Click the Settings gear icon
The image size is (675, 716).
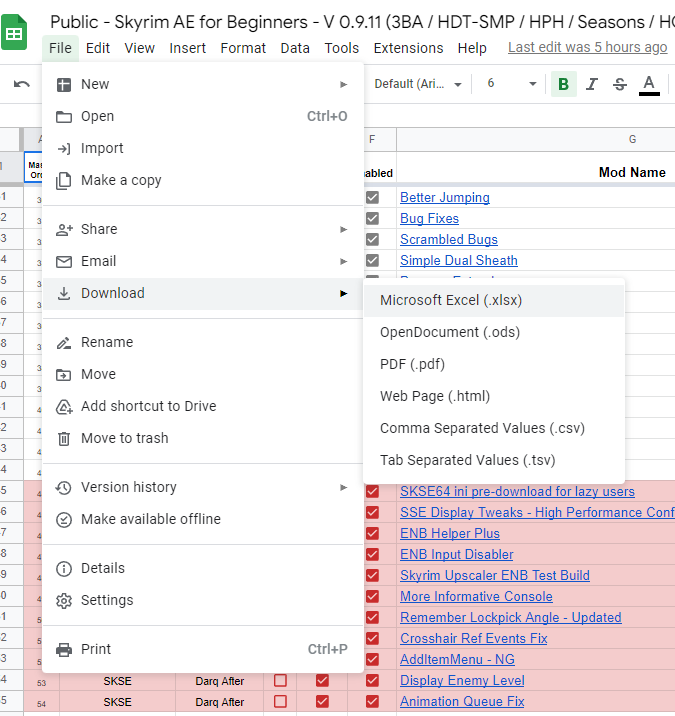[63, 601]
